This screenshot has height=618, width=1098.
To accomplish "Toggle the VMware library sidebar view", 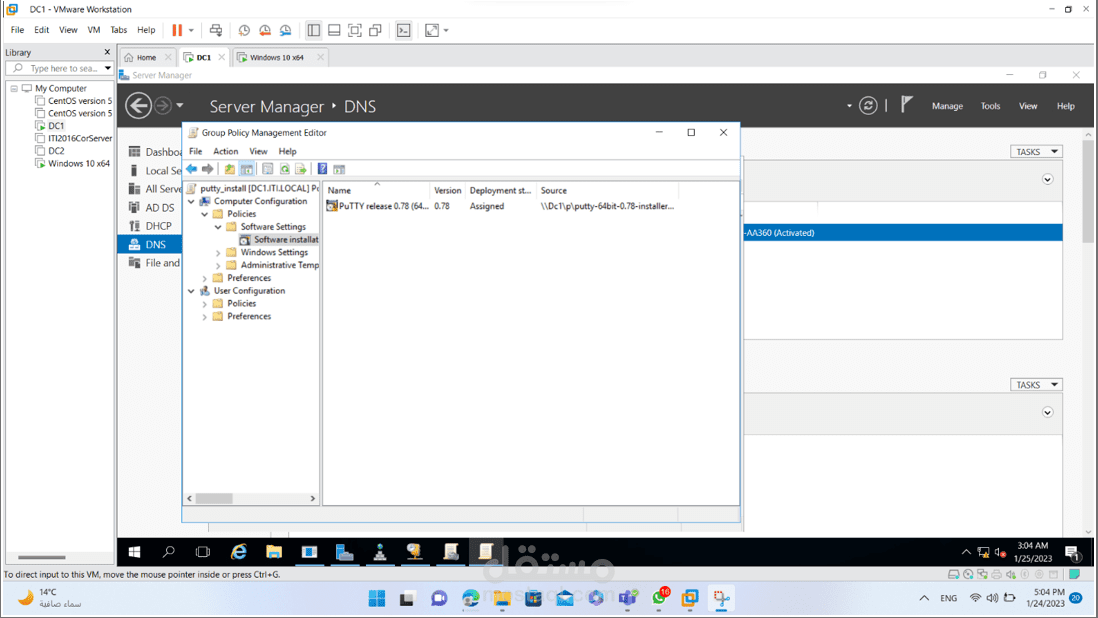I will click(x=314, y=30).
